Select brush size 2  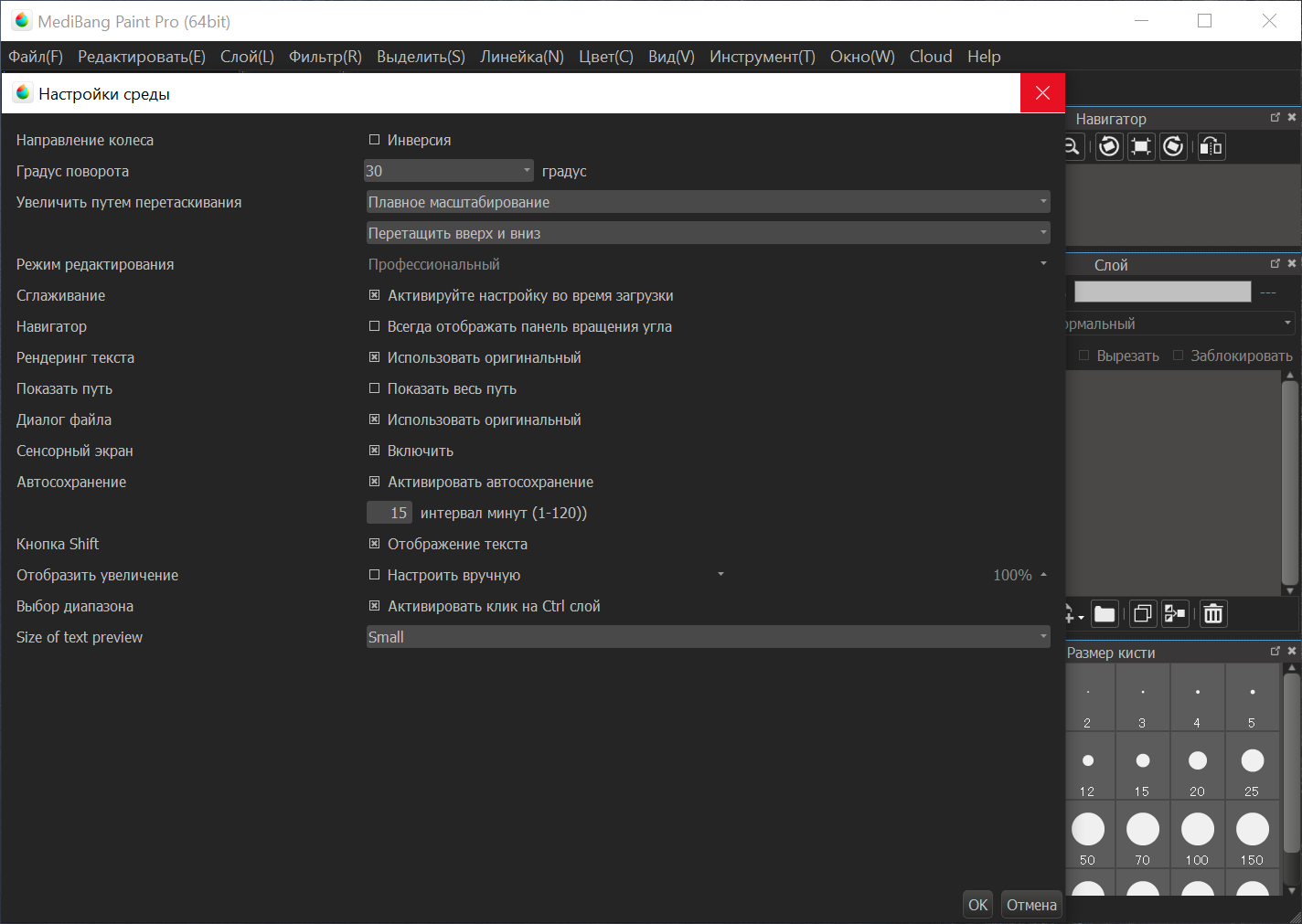pyautogui.click(x=1088, y=697)
